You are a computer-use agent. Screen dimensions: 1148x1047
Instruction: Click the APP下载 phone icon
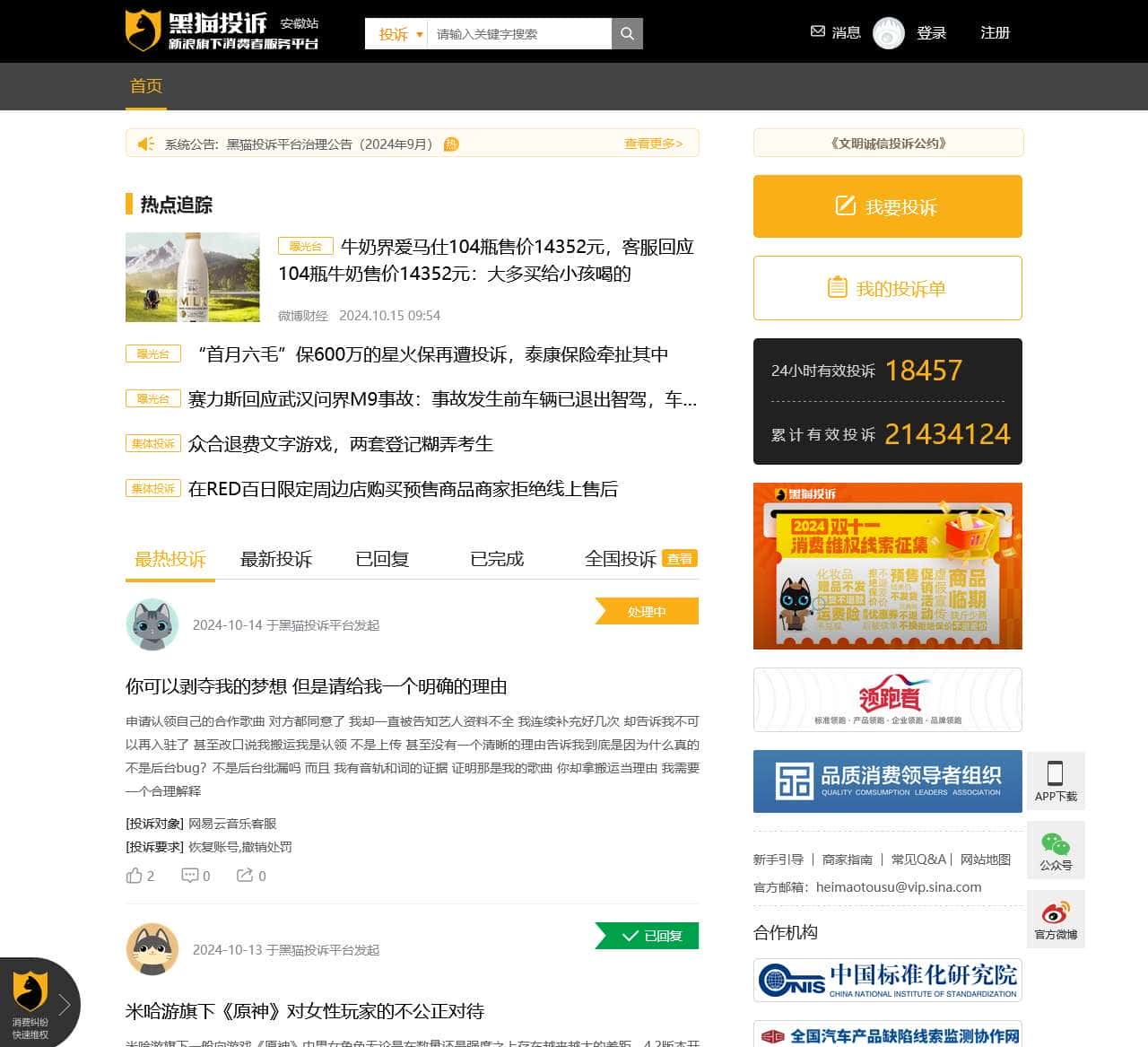(1056, 772)
